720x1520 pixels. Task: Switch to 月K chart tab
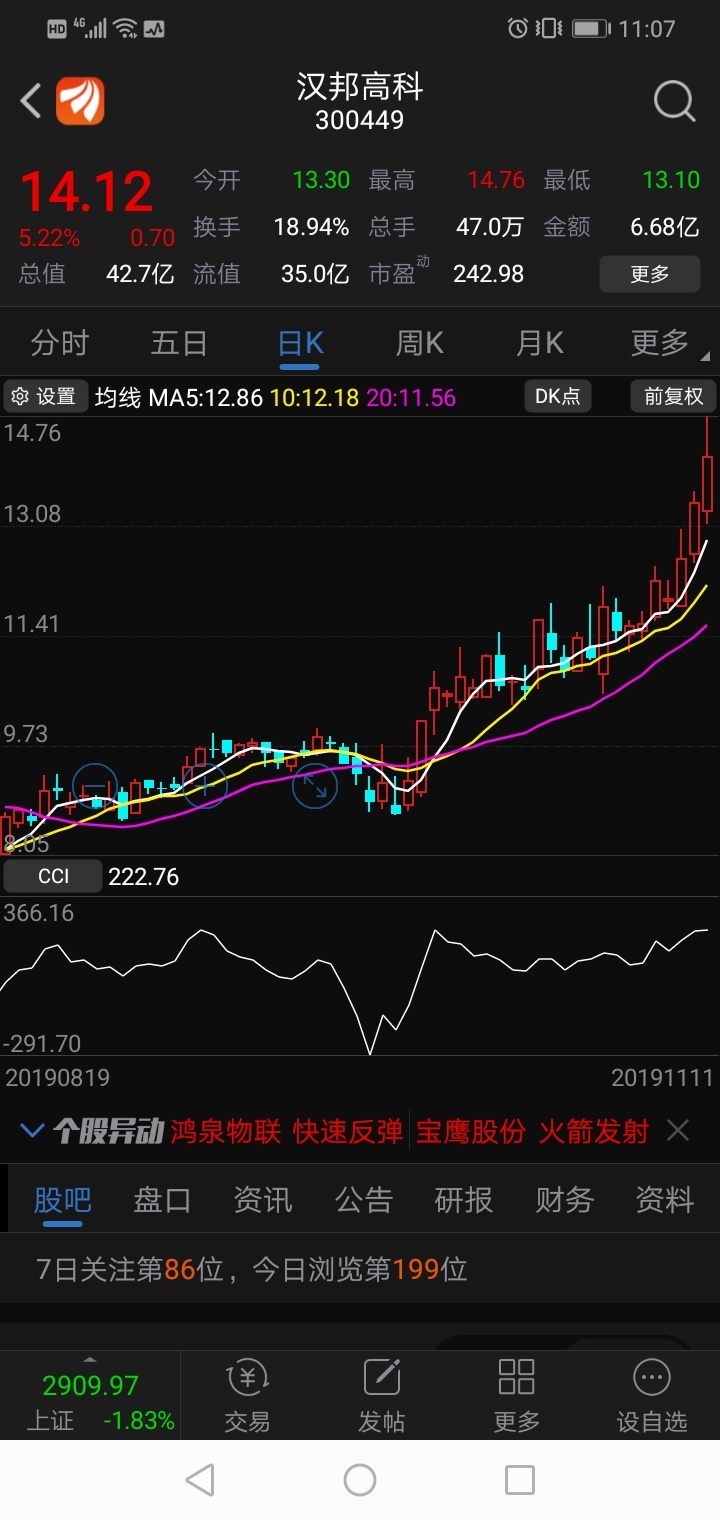540,344
